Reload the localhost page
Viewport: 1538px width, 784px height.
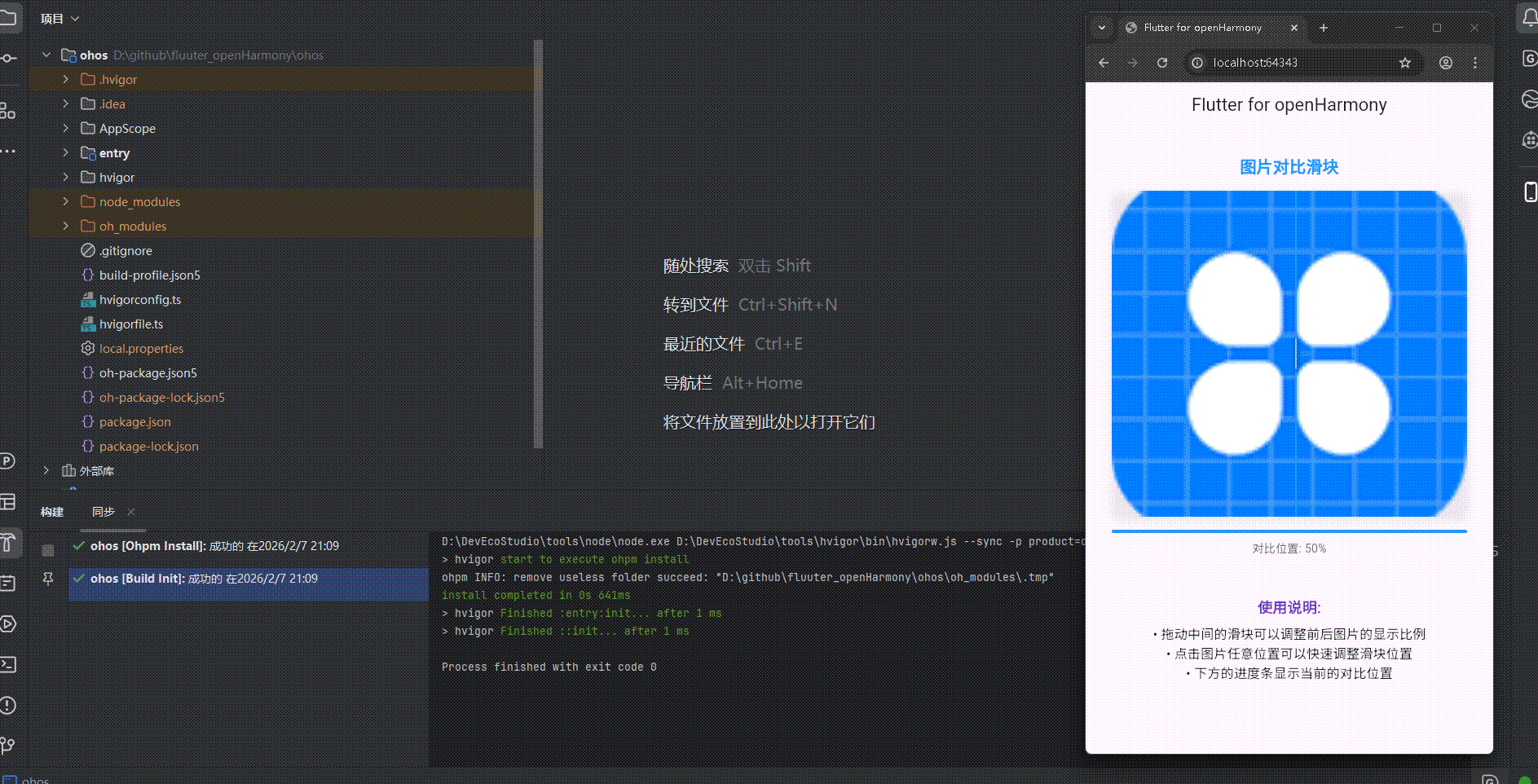click(1162, 63)
